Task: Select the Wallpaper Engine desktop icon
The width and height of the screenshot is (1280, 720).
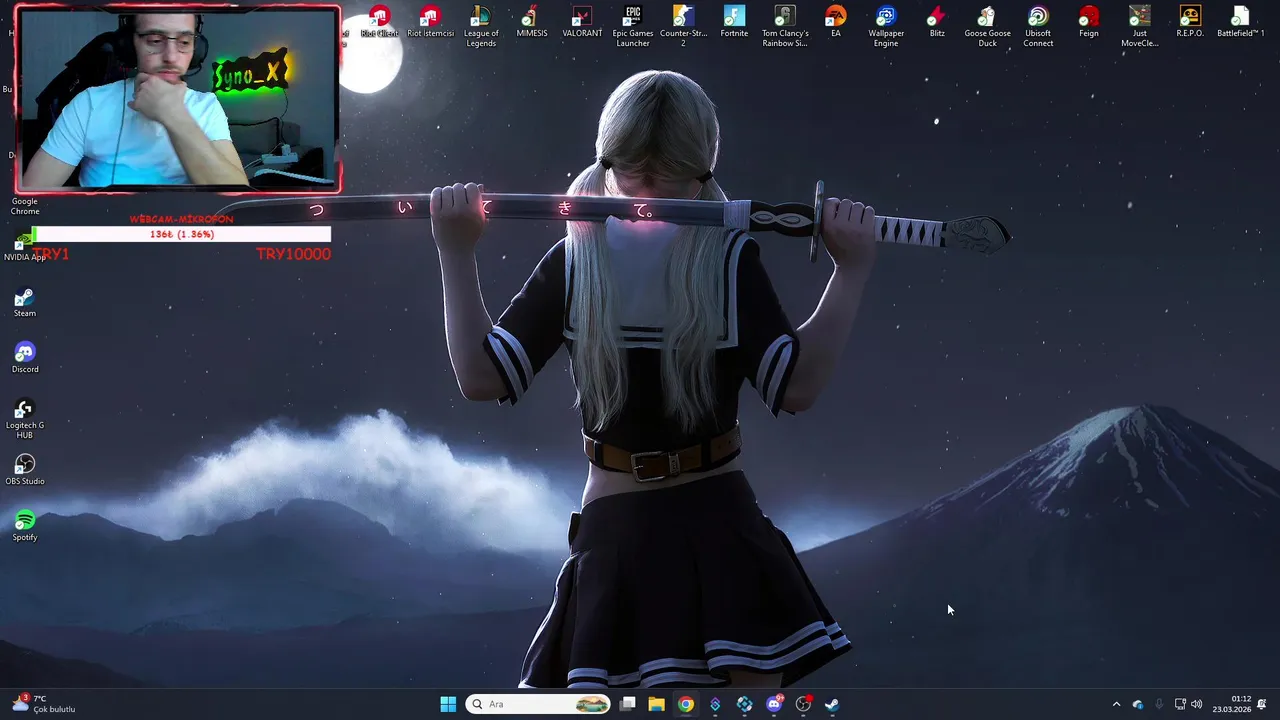Action: (886, 26)
